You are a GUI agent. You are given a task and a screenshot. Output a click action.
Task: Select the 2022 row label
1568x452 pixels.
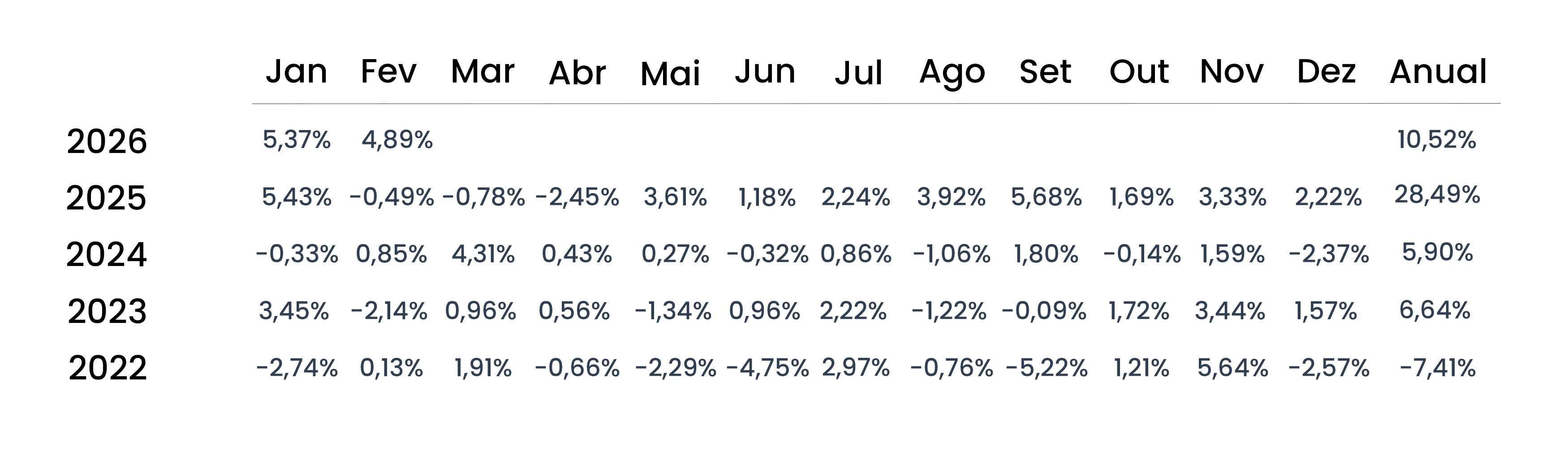tap(108, 368)
